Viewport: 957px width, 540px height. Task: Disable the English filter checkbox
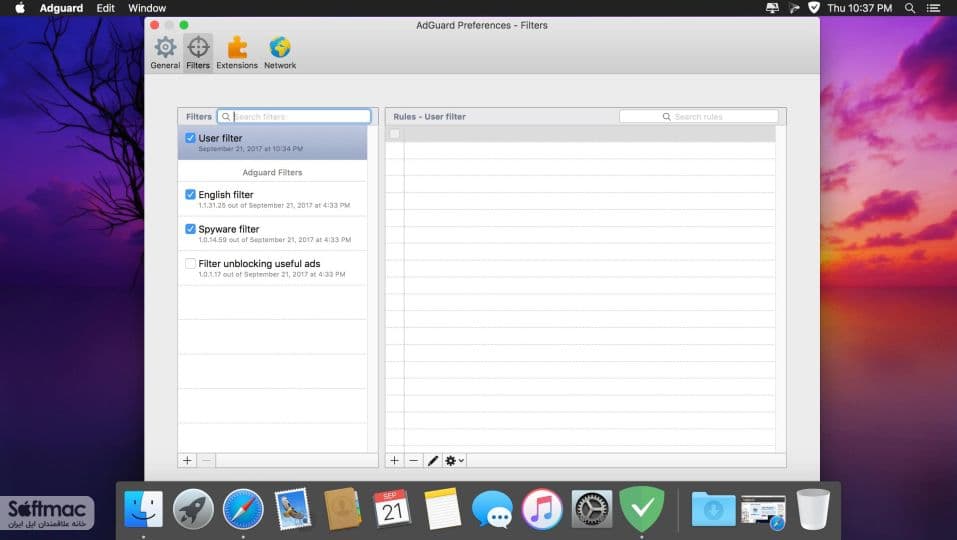tap(190, 195)
